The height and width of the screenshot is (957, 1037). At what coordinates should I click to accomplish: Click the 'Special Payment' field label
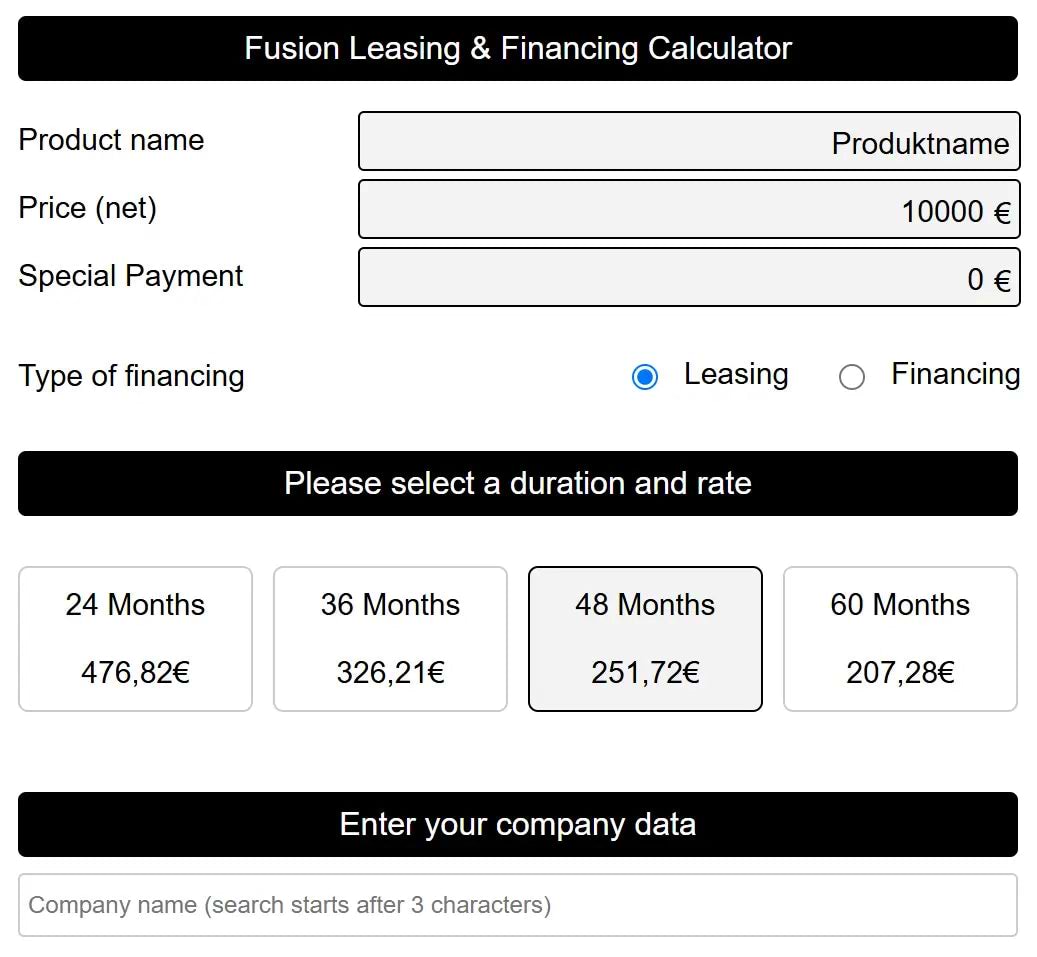click(131, 276)
